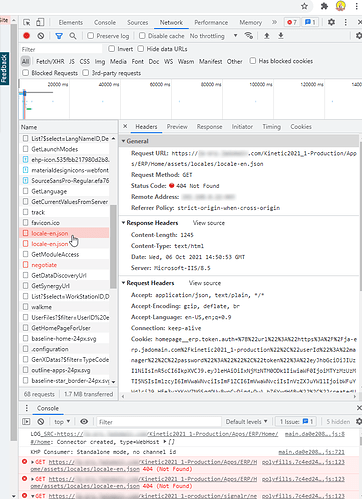
Task: Switch to Elements panel tab
Action: pyautogui.click(x=71, y=22)
